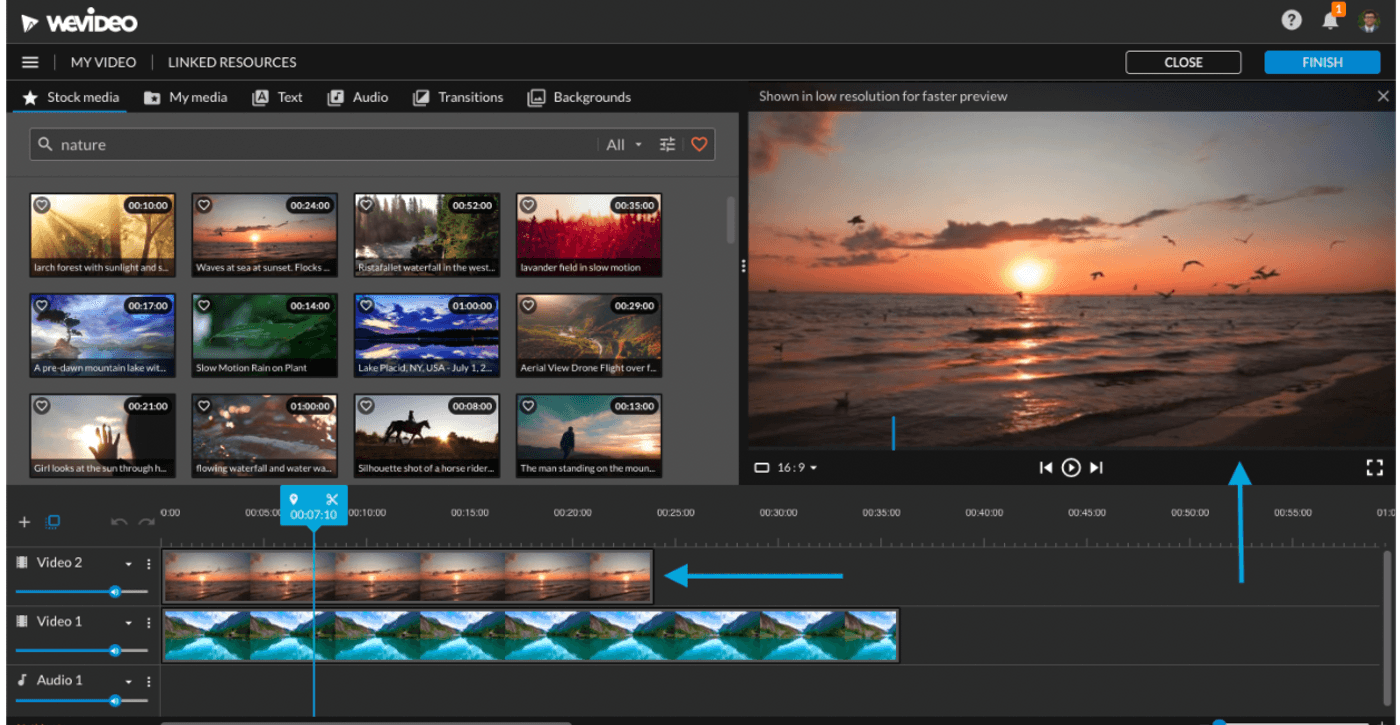Click the blue timeline mode icon
The height and width of the screenshot is (725, 1400).
coord(54,521)
